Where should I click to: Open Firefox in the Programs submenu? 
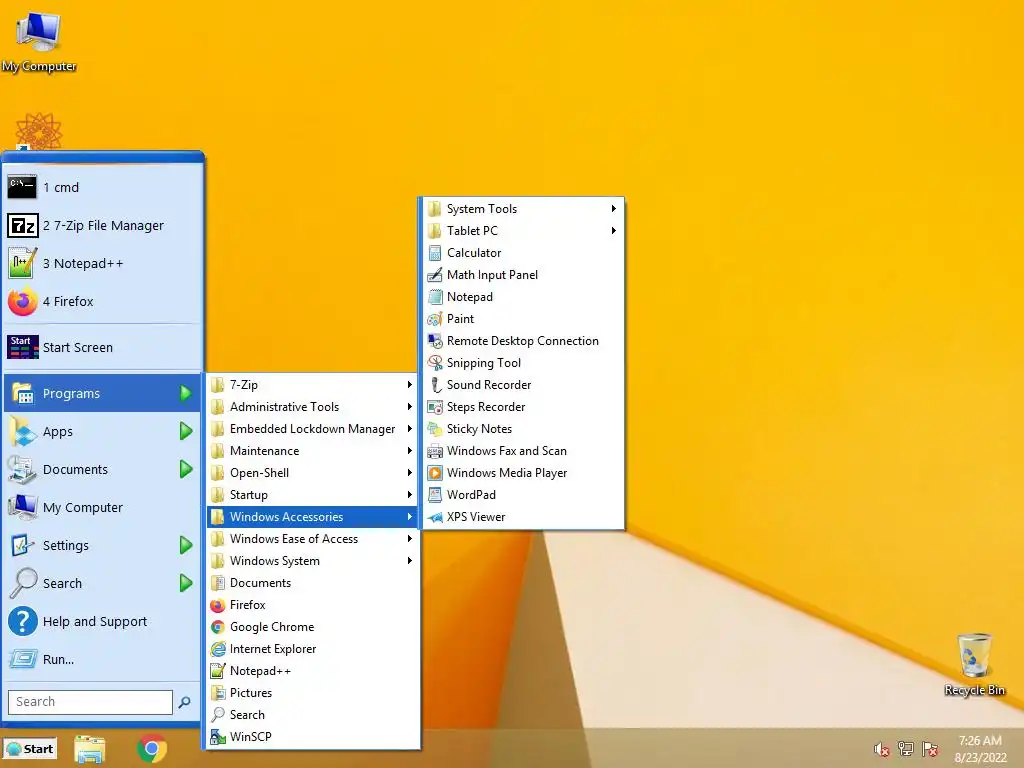pyautogui.click(x=312, y=605)
